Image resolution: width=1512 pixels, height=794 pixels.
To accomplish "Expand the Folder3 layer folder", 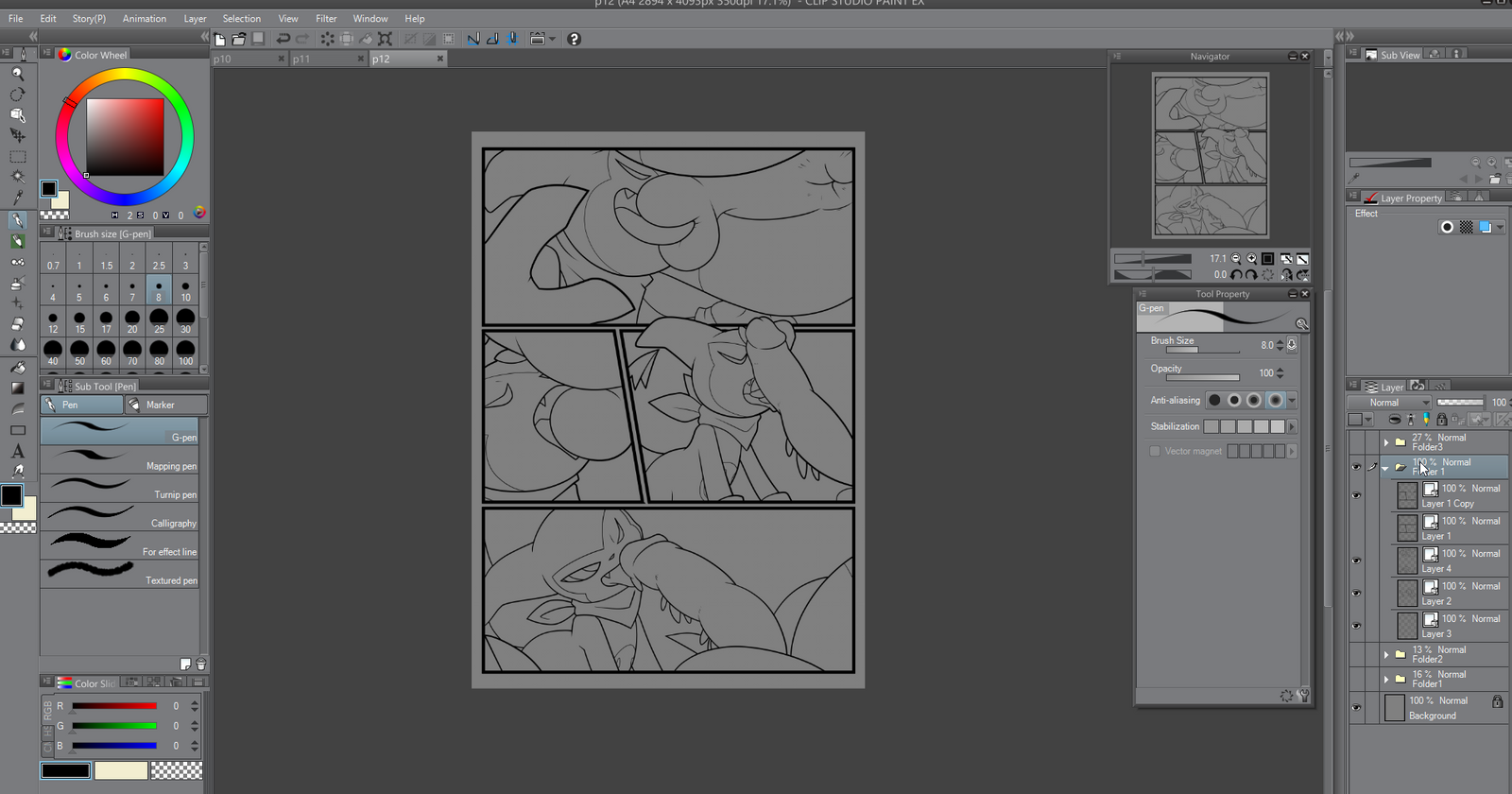I will pos(1386,442).
